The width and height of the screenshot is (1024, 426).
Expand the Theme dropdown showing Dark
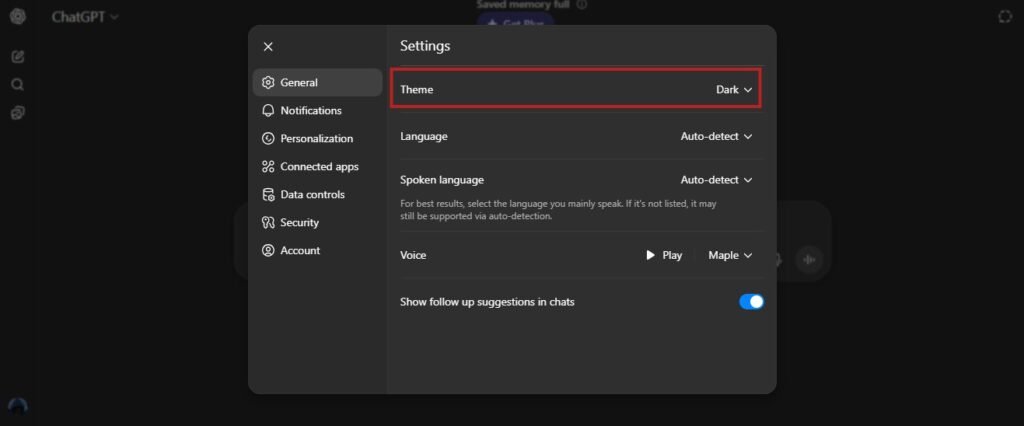point(734,90)
